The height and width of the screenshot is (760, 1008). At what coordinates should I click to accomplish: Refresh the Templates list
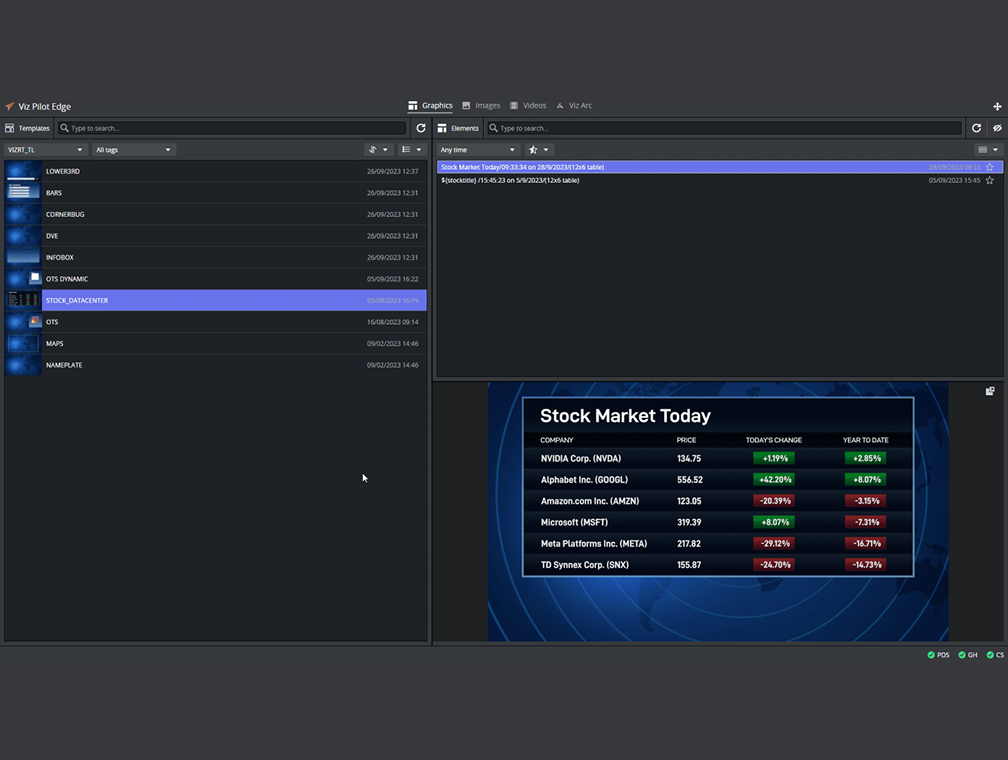(421, 128)
